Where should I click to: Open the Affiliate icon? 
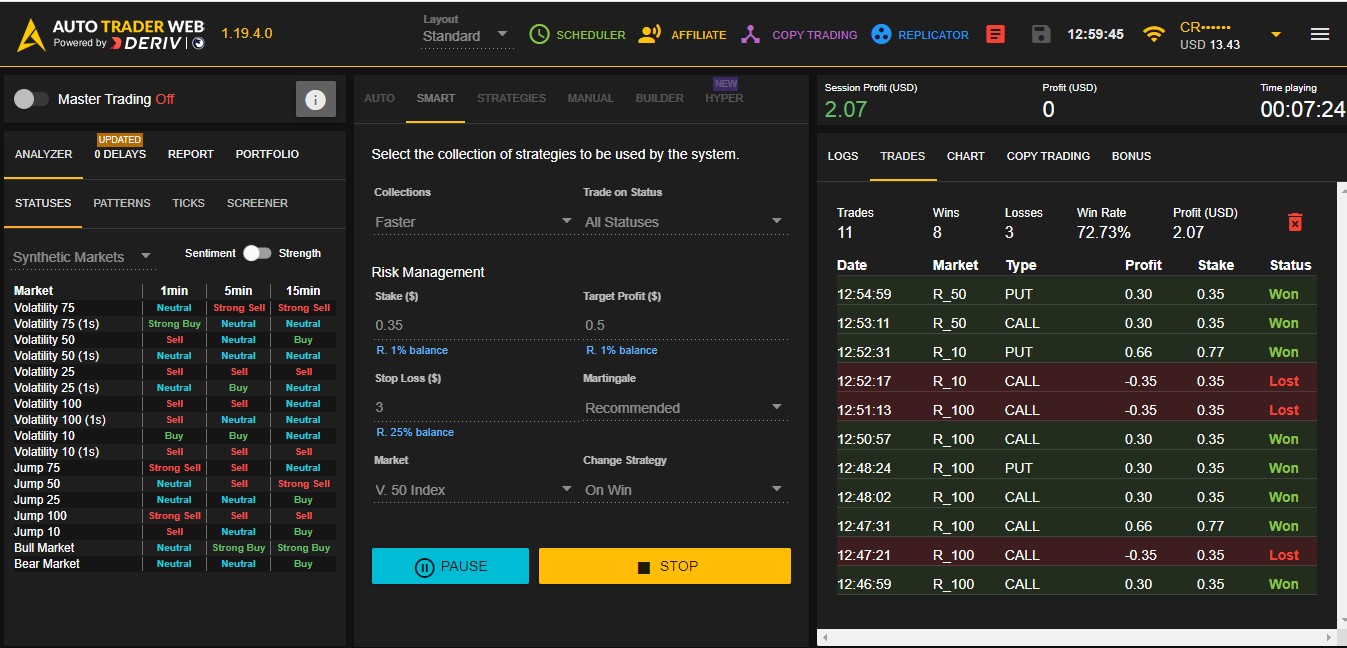point(650,34)
